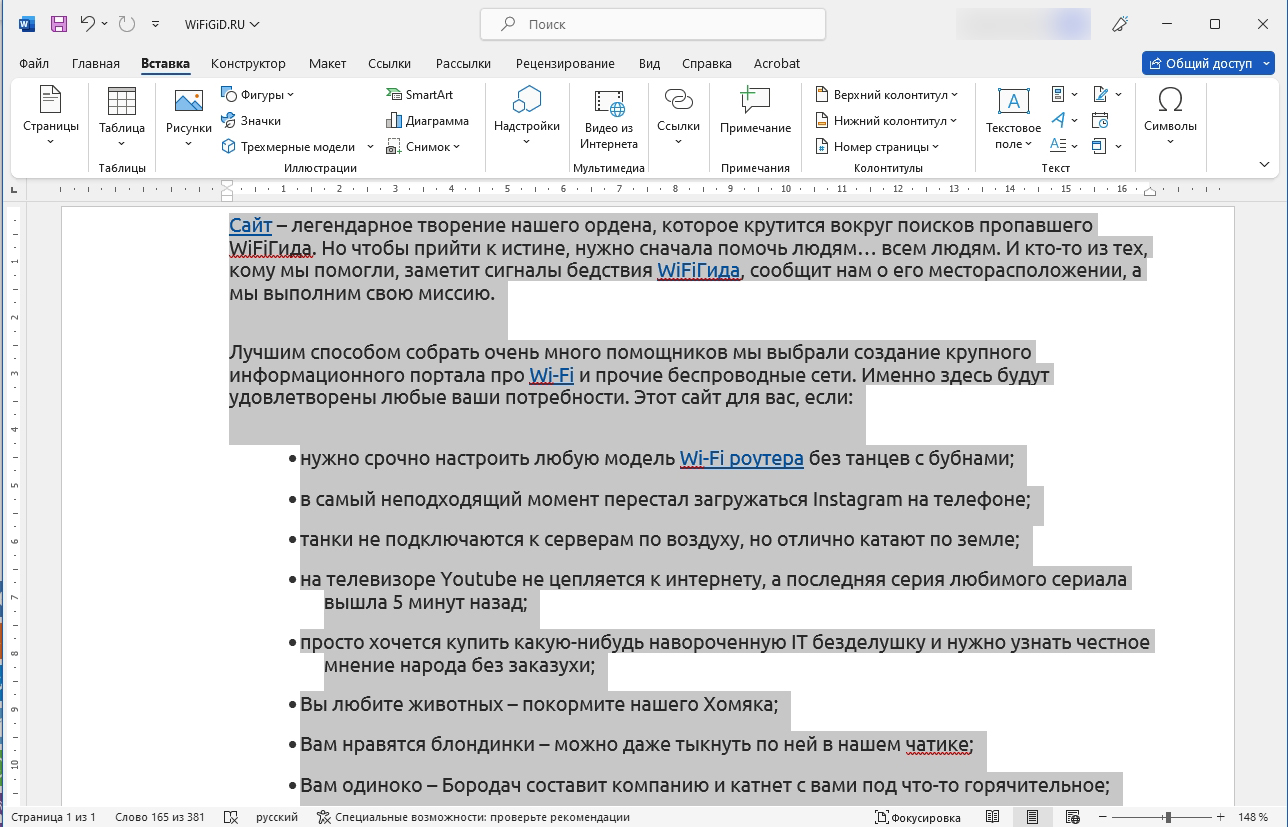Switch to Главная tab
1288x827 pixels.
click(96, 63)
